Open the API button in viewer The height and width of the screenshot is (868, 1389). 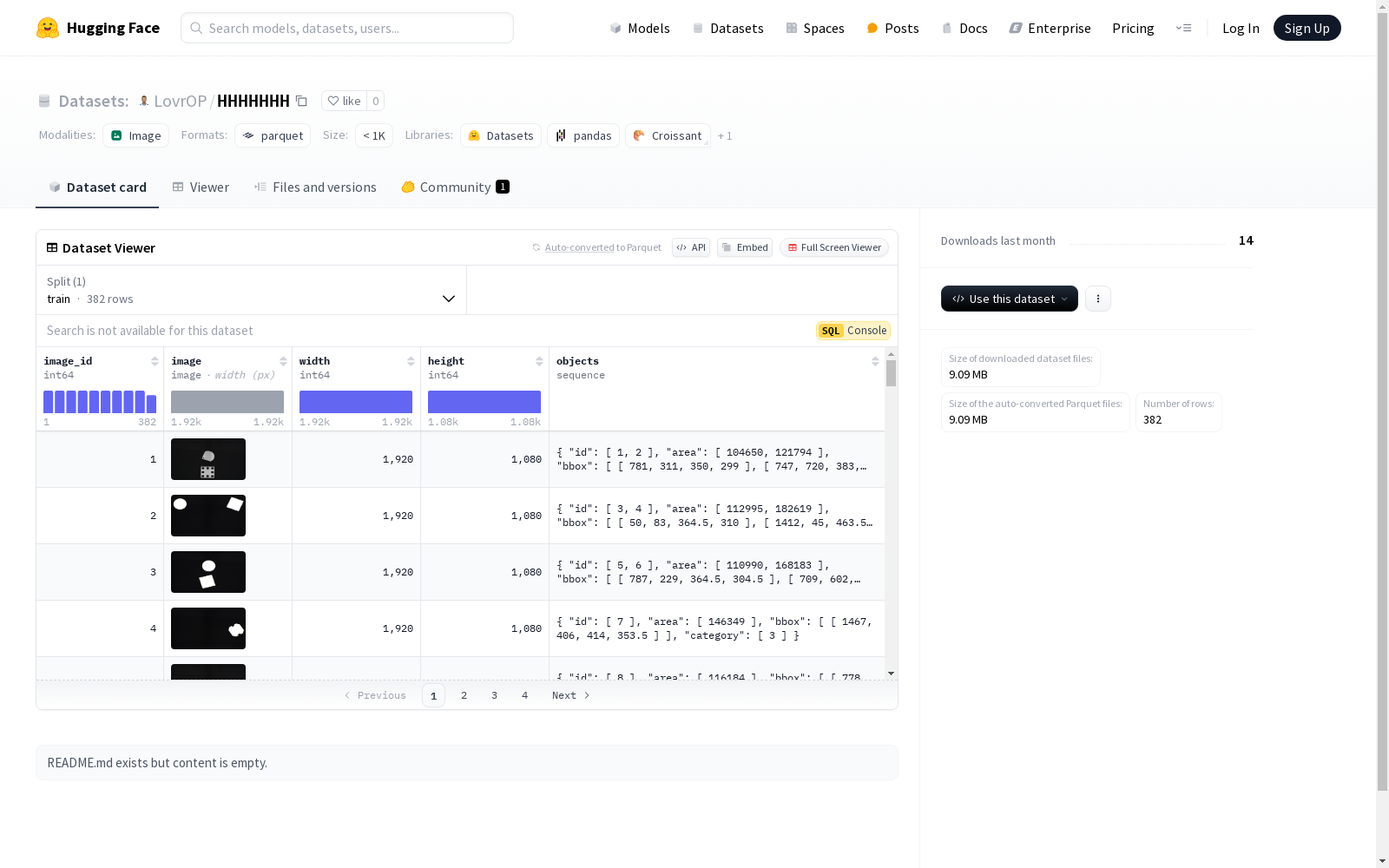coord(691,247)
